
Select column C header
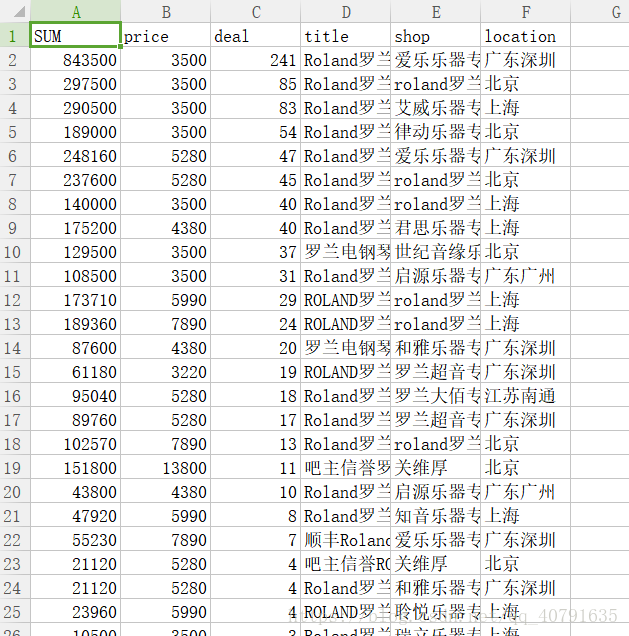[255, 11]
